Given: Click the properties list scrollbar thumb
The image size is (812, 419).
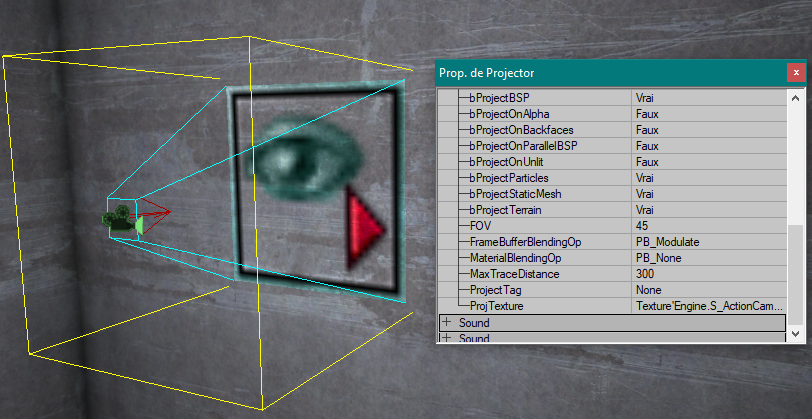Looking at the screenshot, I should pyautogui.click(x=796, y=276).
